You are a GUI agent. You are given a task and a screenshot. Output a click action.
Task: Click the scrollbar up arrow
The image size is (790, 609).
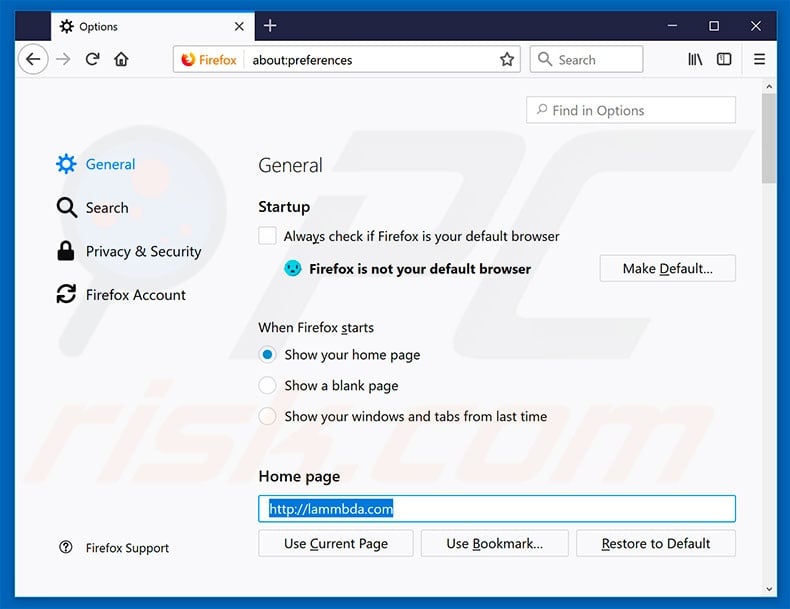point(769,87)
